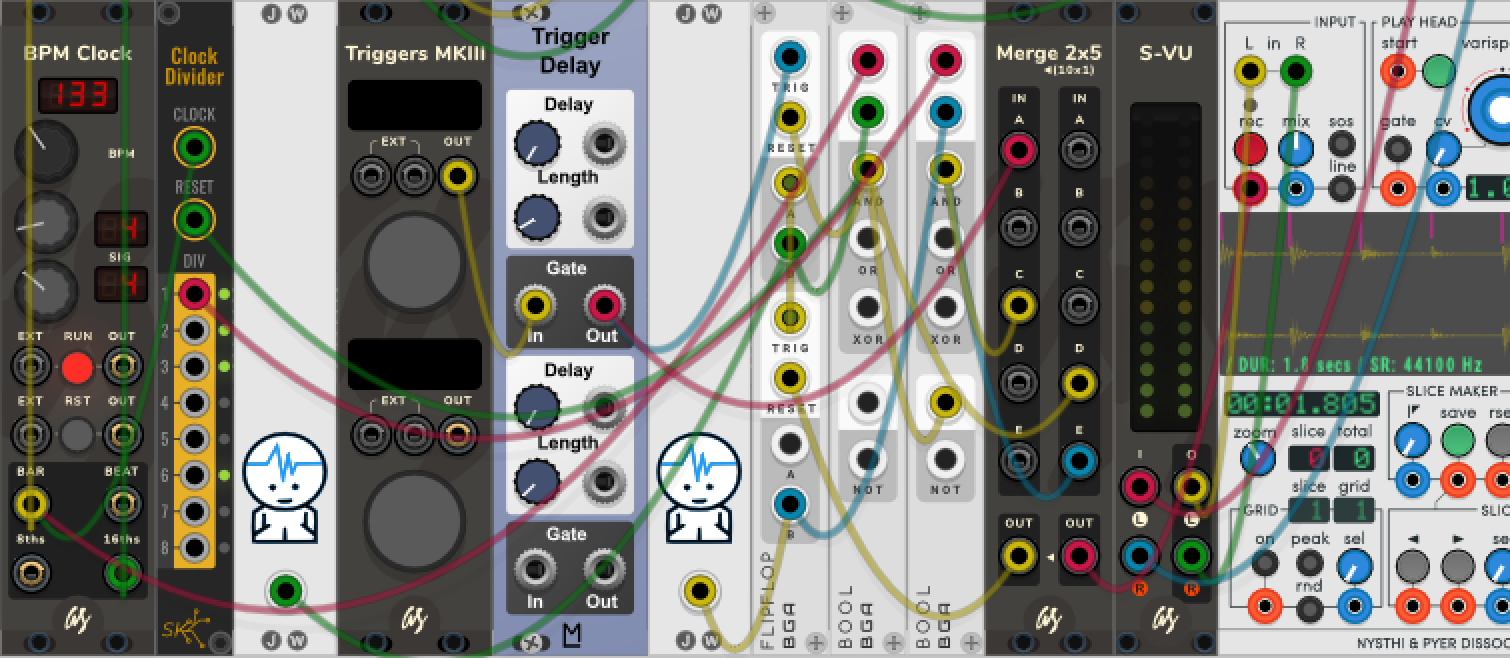The height and width of the screenshot is (658, 1510).
Task: Click the right OUT jack on Merge 2x5
Action: (1079, 554)
